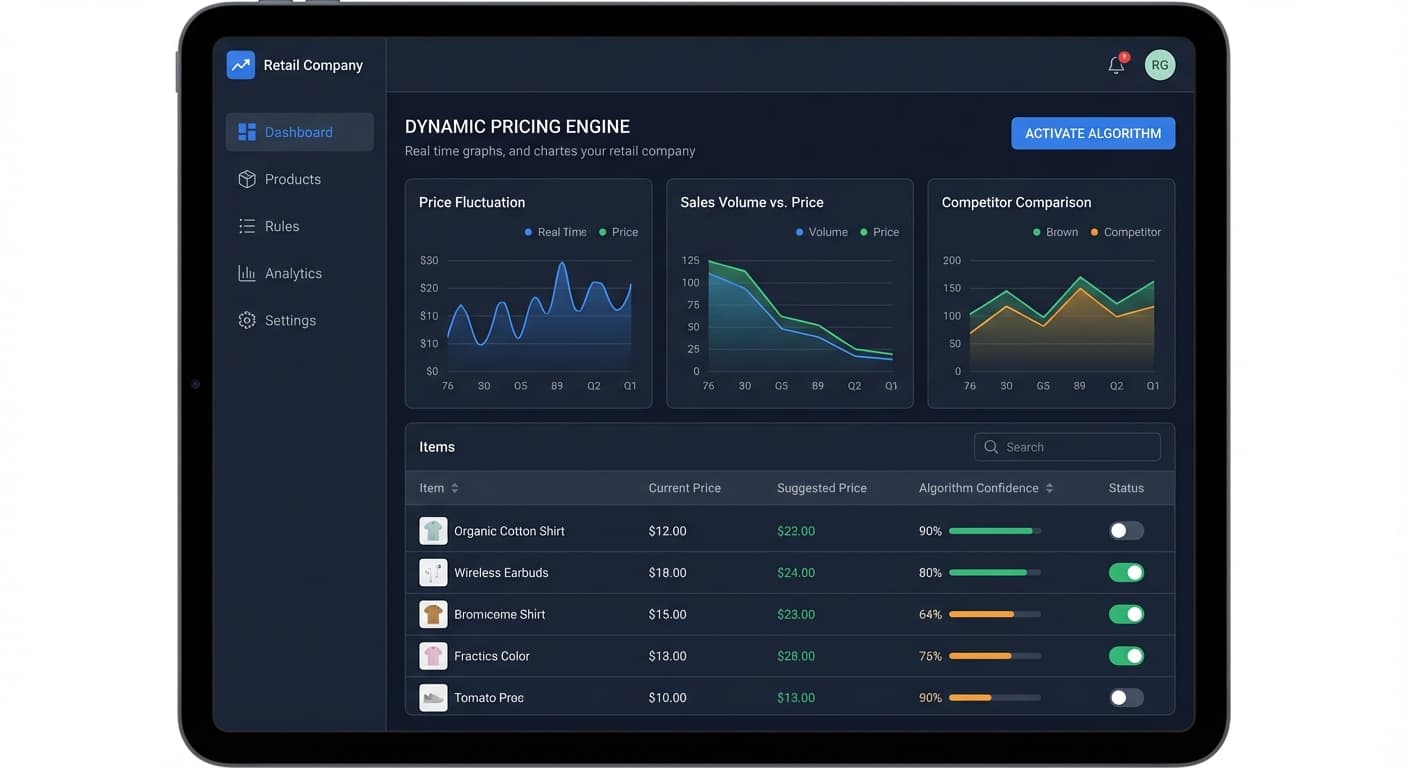Open notifications via the bell icon
Viewport: 1408px width, 768px height.
point(1114,64)
